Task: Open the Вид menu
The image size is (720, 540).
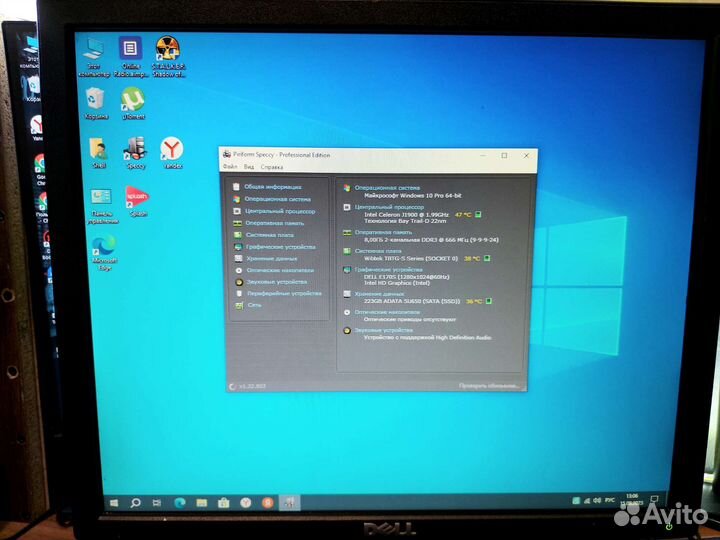Action: pos(249,167)
